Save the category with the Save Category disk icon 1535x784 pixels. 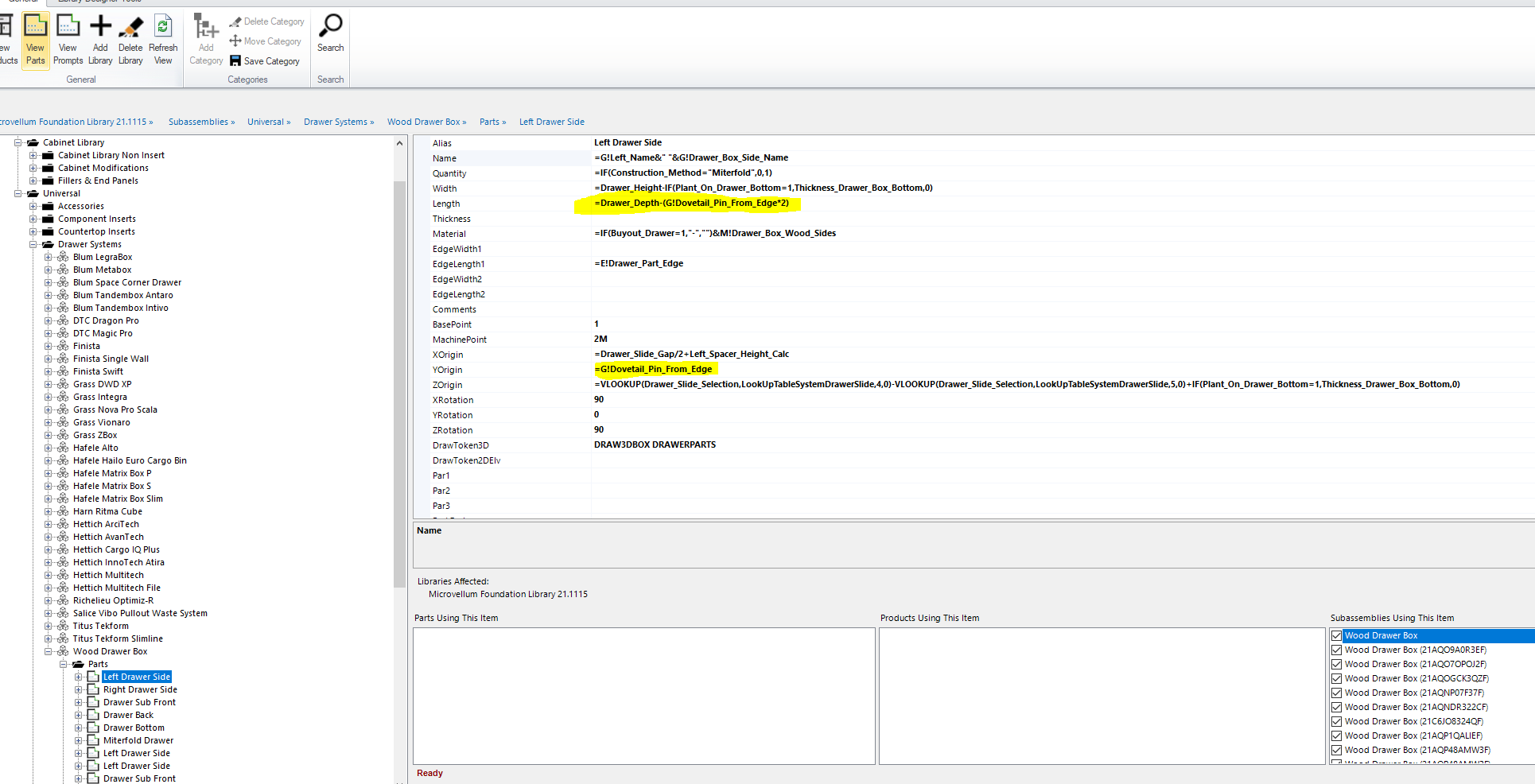[235, 60]
